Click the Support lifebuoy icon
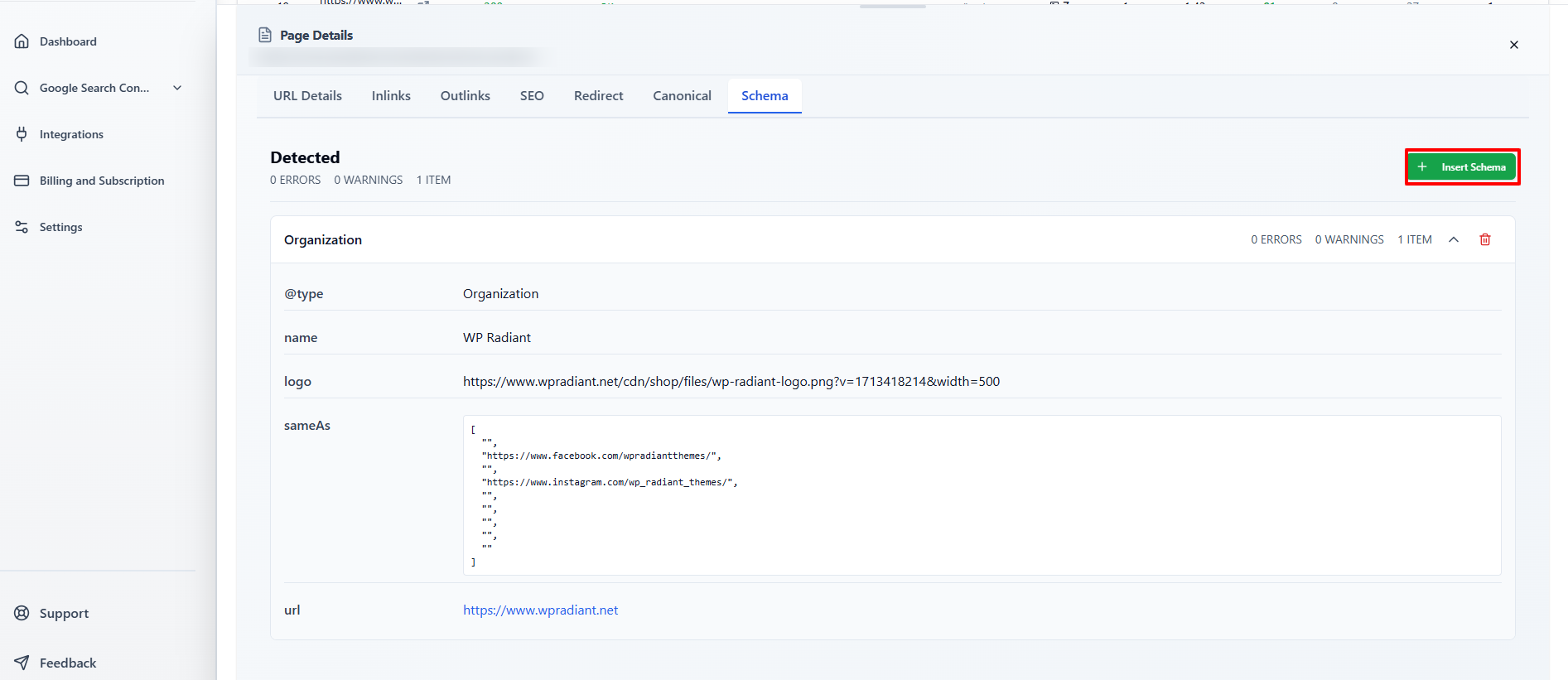Viewport: 1568px width, 680px height. 22,613
